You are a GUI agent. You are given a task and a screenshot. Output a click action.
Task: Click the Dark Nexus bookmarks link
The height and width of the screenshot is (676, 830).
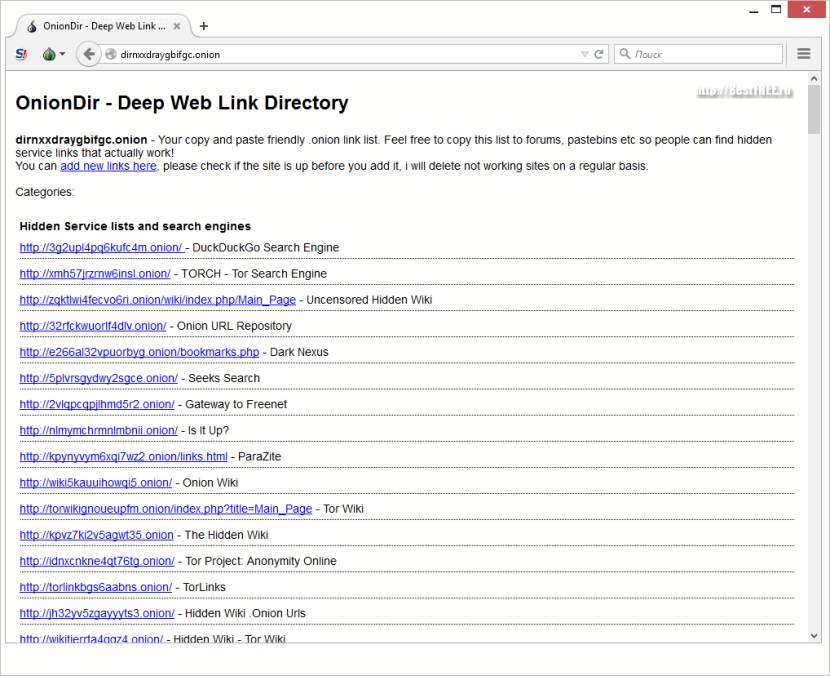click(x=139, y=352)
